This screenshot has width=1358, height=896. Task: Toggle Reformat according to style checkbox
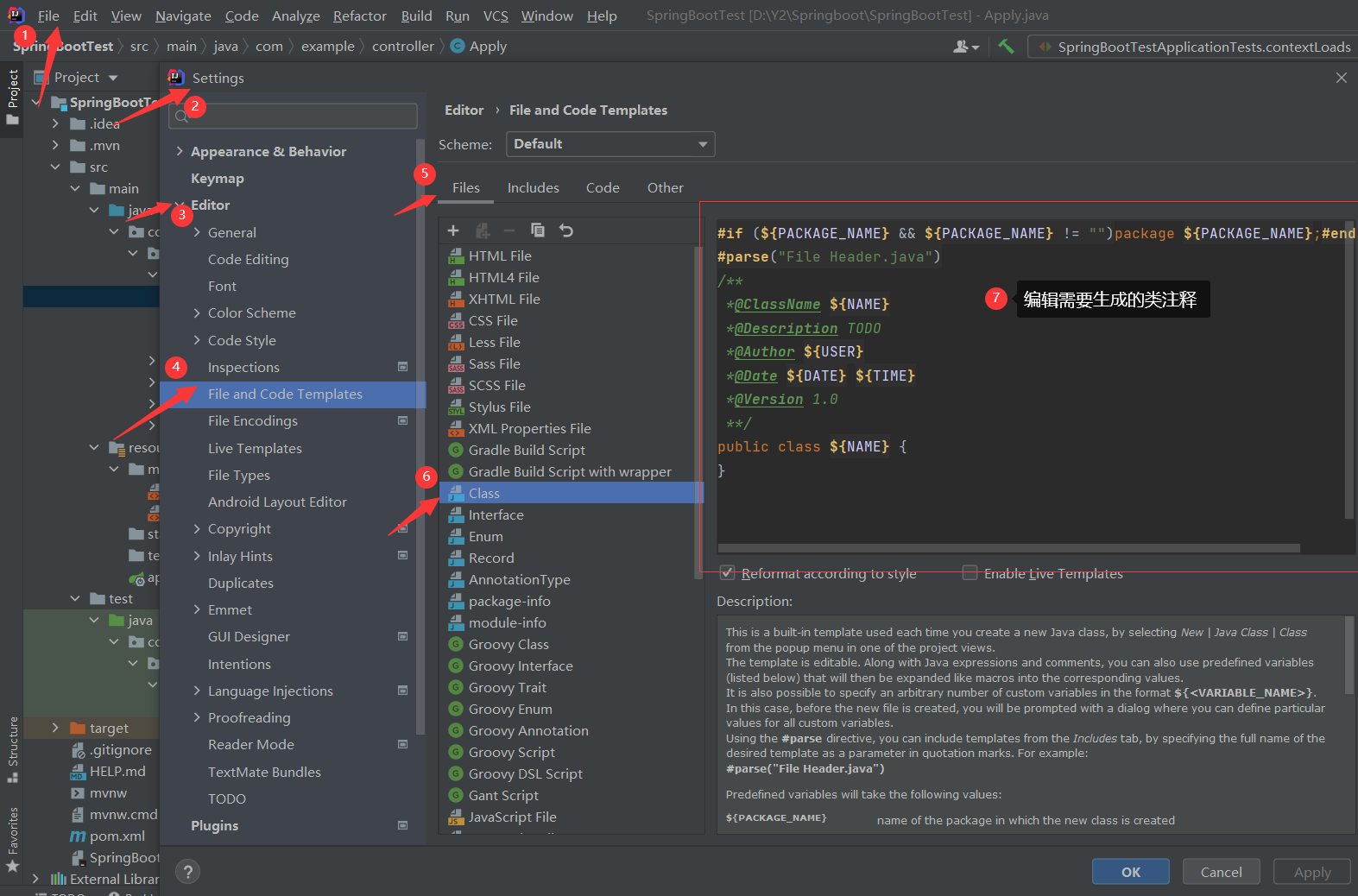coord(728,573)
